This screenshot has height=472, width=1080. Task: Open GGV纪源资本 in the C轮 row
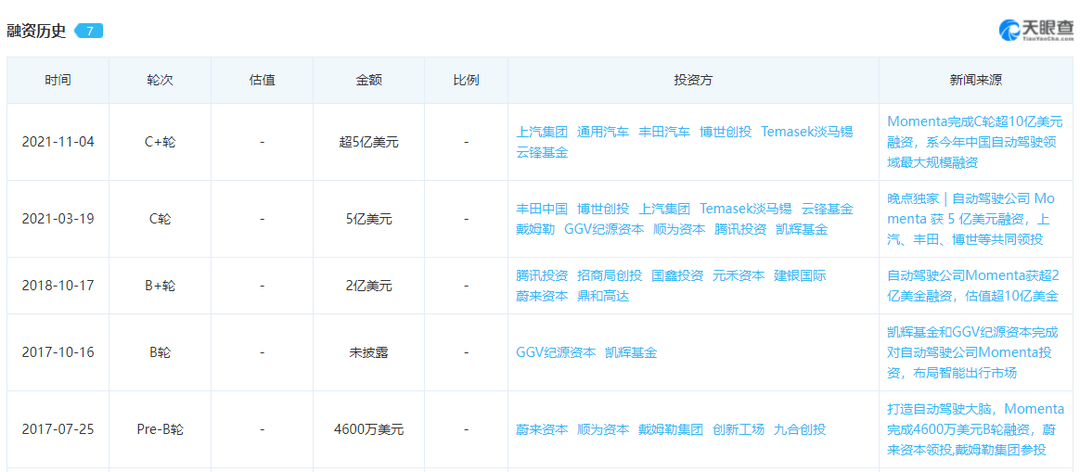(x=604, y=229)
